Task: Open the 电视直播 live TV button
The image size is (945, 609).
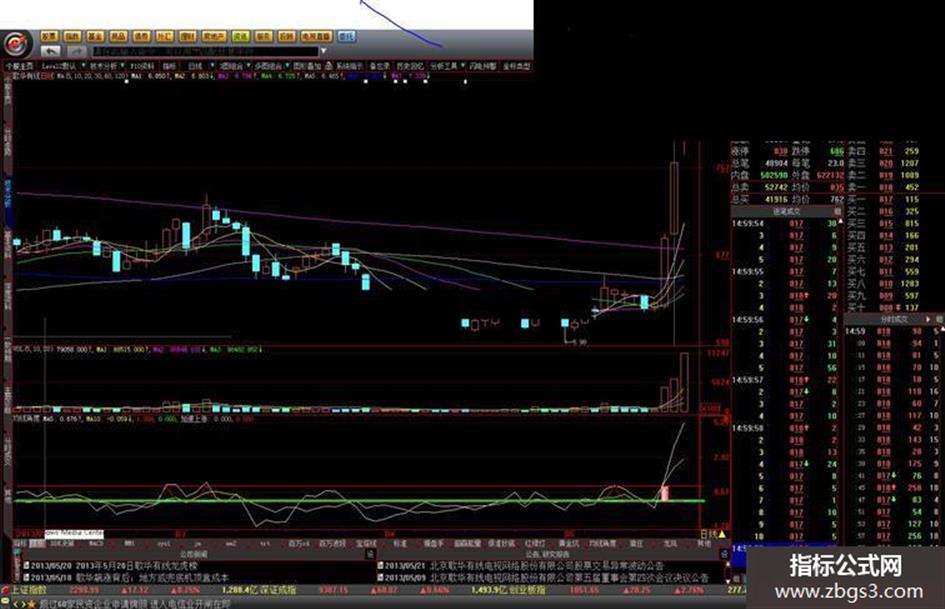Action: (316, 37)
